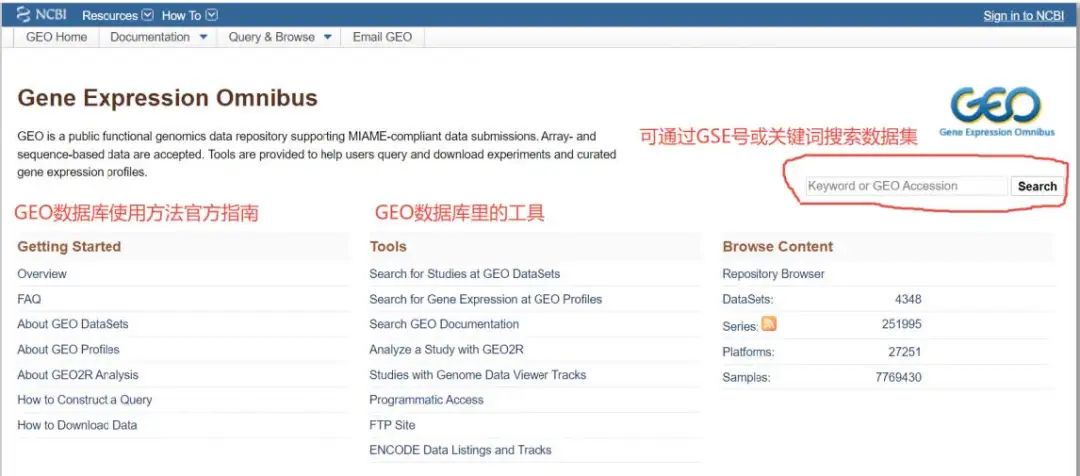1080x476 pixels.
Task: Open Search GEO Documentation link
Action: (x=444, y=324)
